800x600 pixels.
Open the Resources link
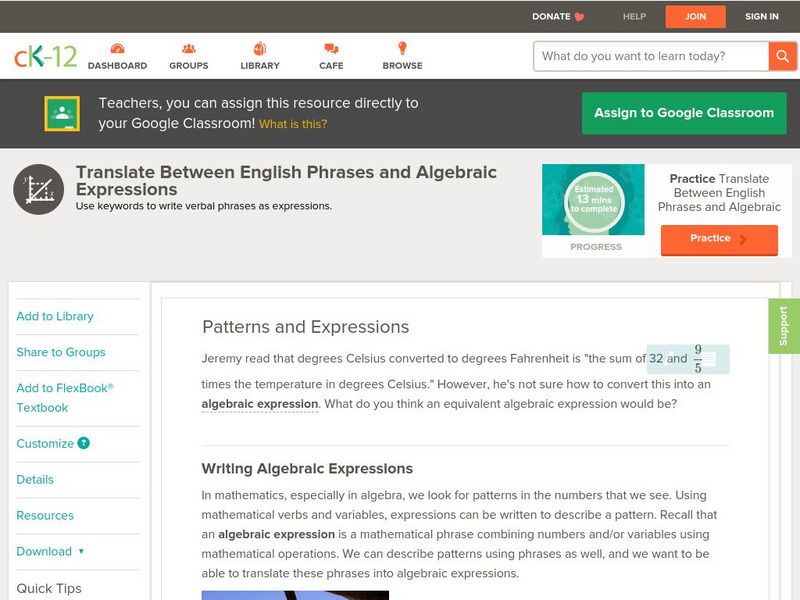coord(45,515)
